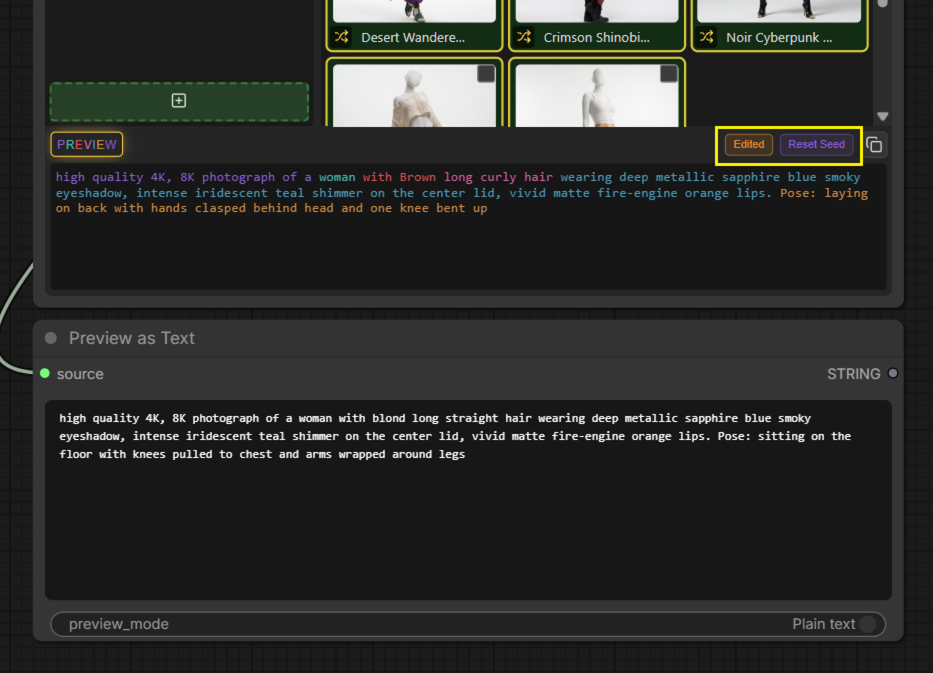Click the 'source' input label
933x673 pixels.
pos(80,374)
